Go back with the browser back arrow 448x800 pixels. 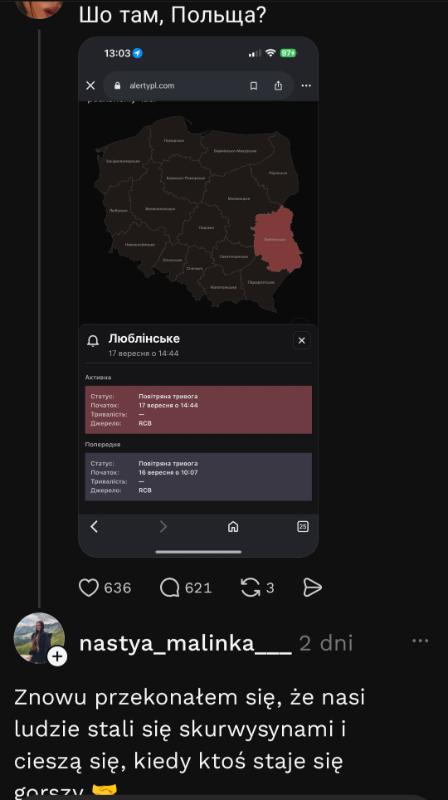point(94,527)
